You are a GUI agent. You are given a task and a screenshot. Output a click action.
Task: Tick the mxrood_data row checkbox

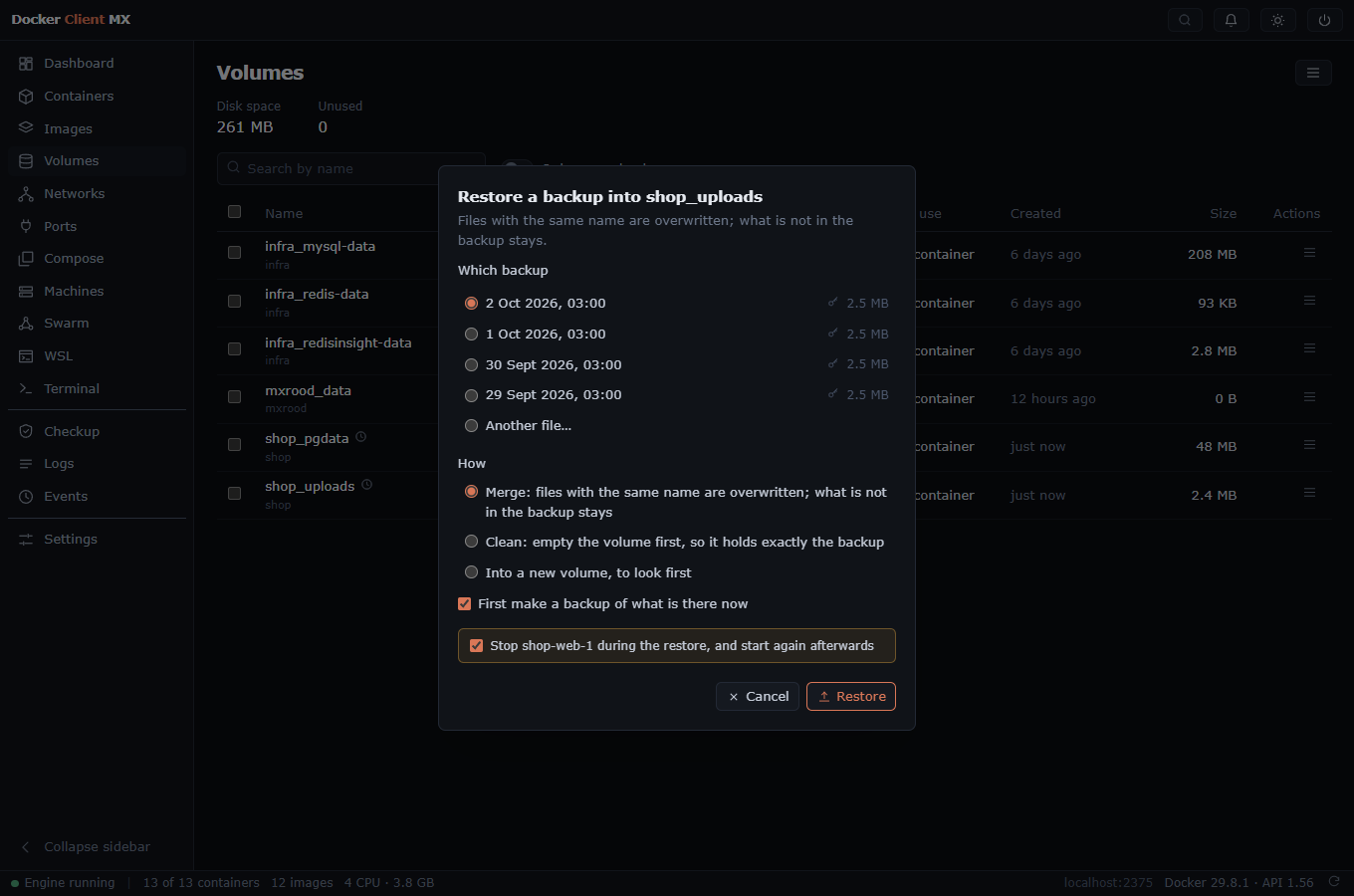click(234, 396)
